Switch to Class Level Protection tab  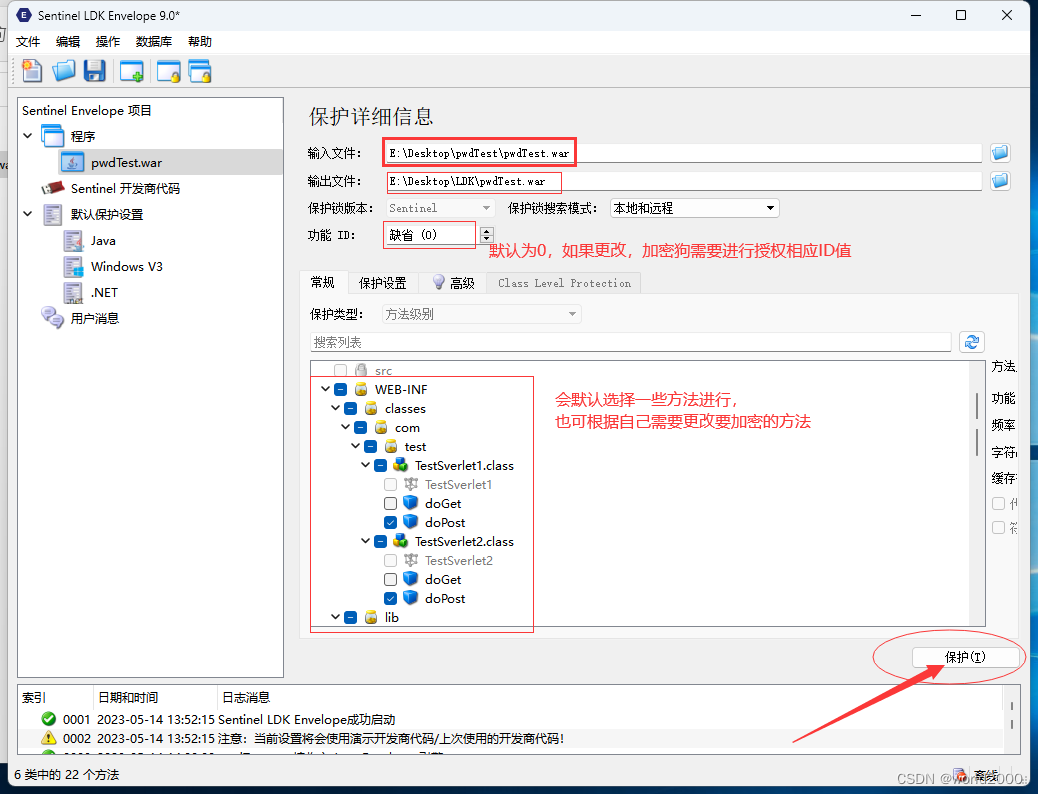564,283
